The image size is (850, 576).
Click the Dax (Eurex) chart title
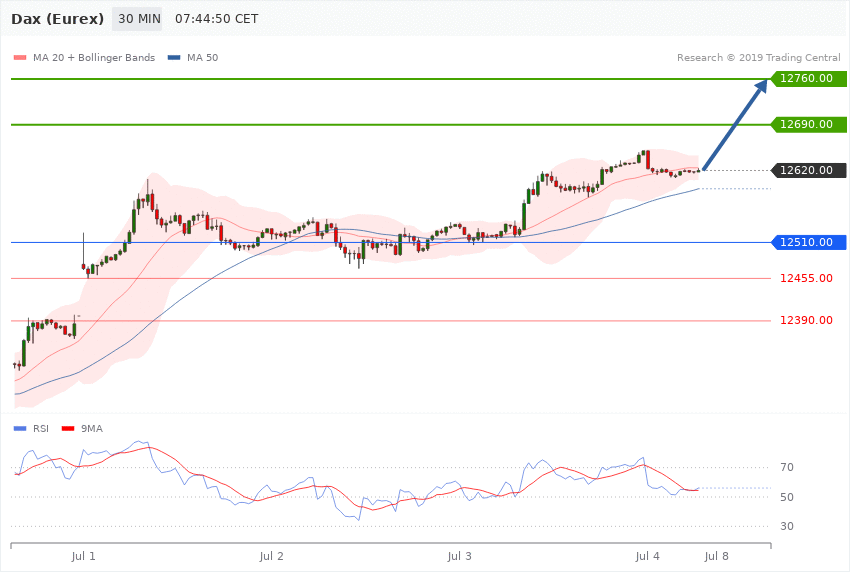57,19
